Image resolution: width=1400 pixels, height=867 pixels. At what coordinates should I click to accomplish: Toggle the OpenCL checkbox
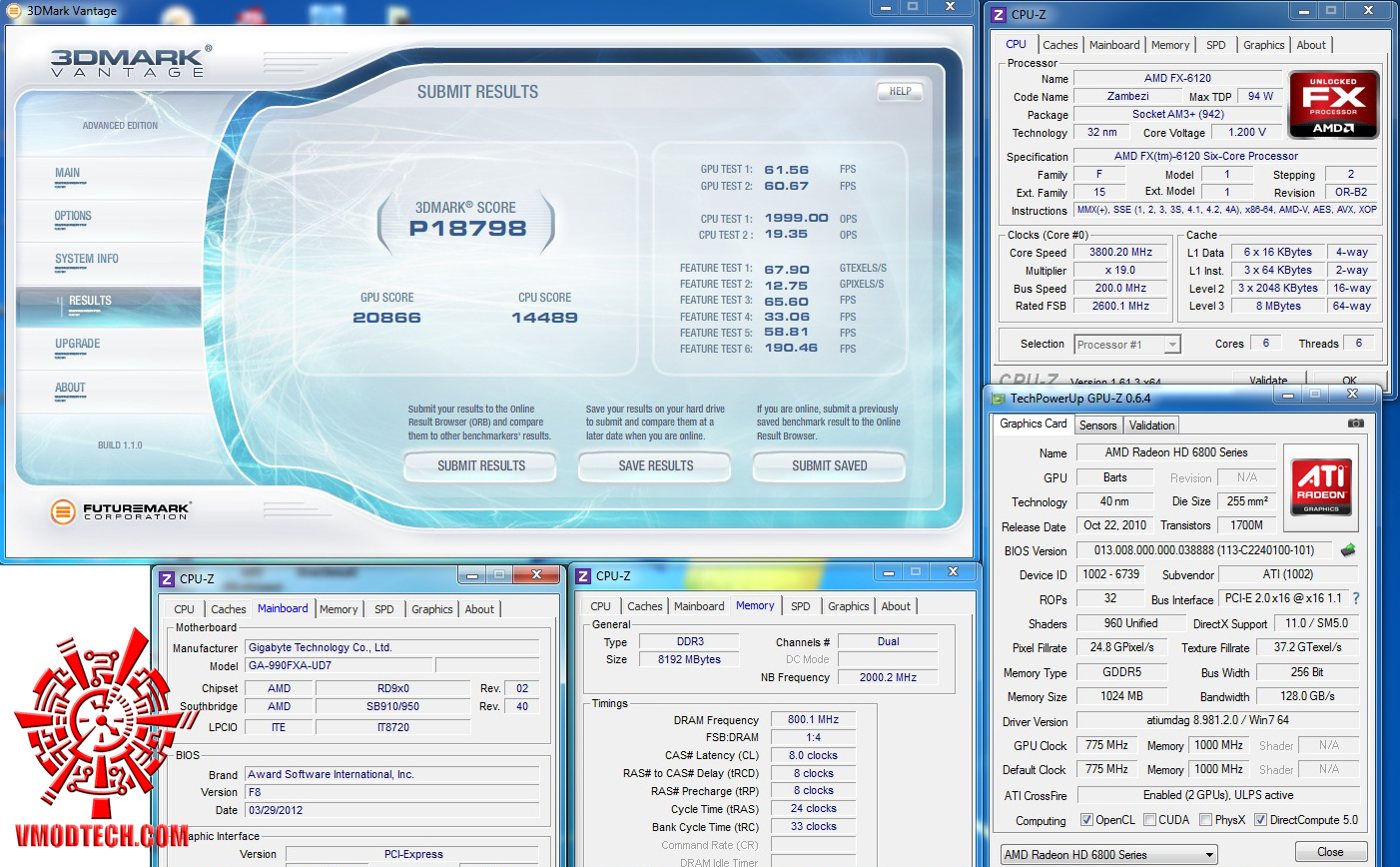coord(1086,820)
